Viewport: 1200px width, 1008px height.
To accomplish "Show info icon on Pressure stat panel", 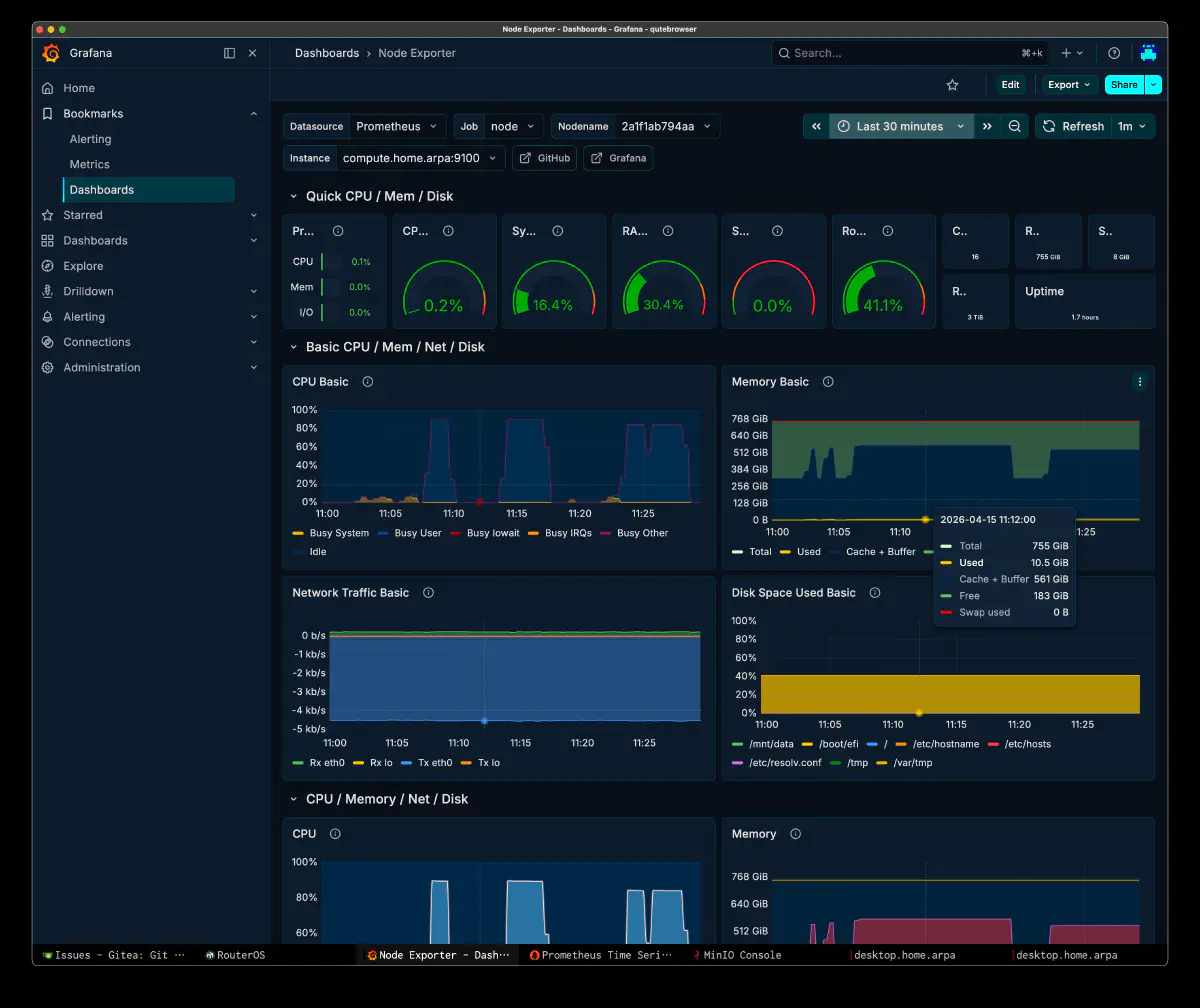I will [338, 231].
